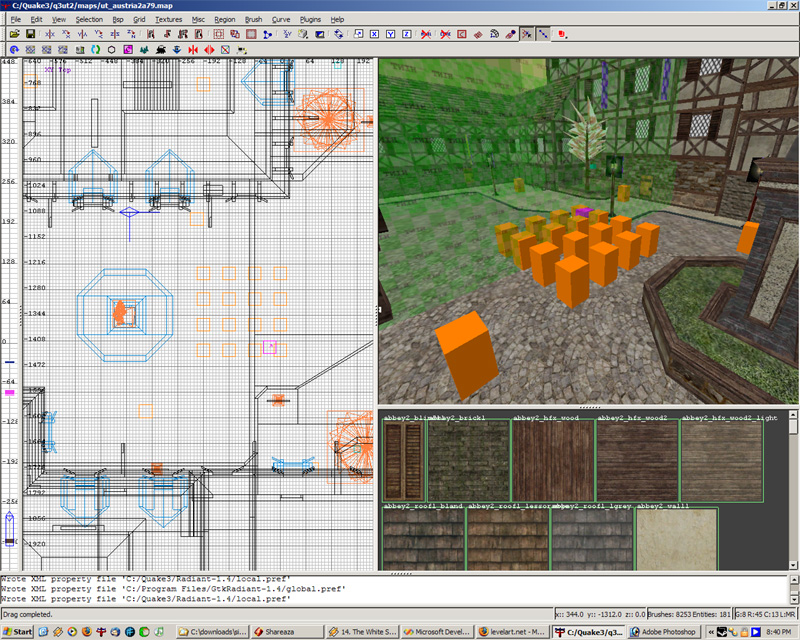800x640 pixels.
Task: Toggle the crossed-out caulk filter button
Action: pos(426,34)
